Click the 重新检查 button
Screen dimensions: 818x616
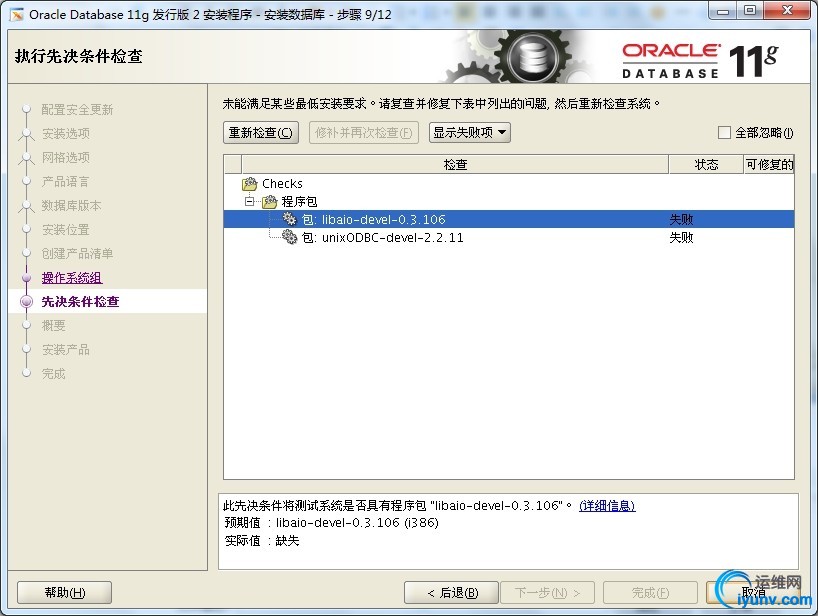click(x=261, y=133)
